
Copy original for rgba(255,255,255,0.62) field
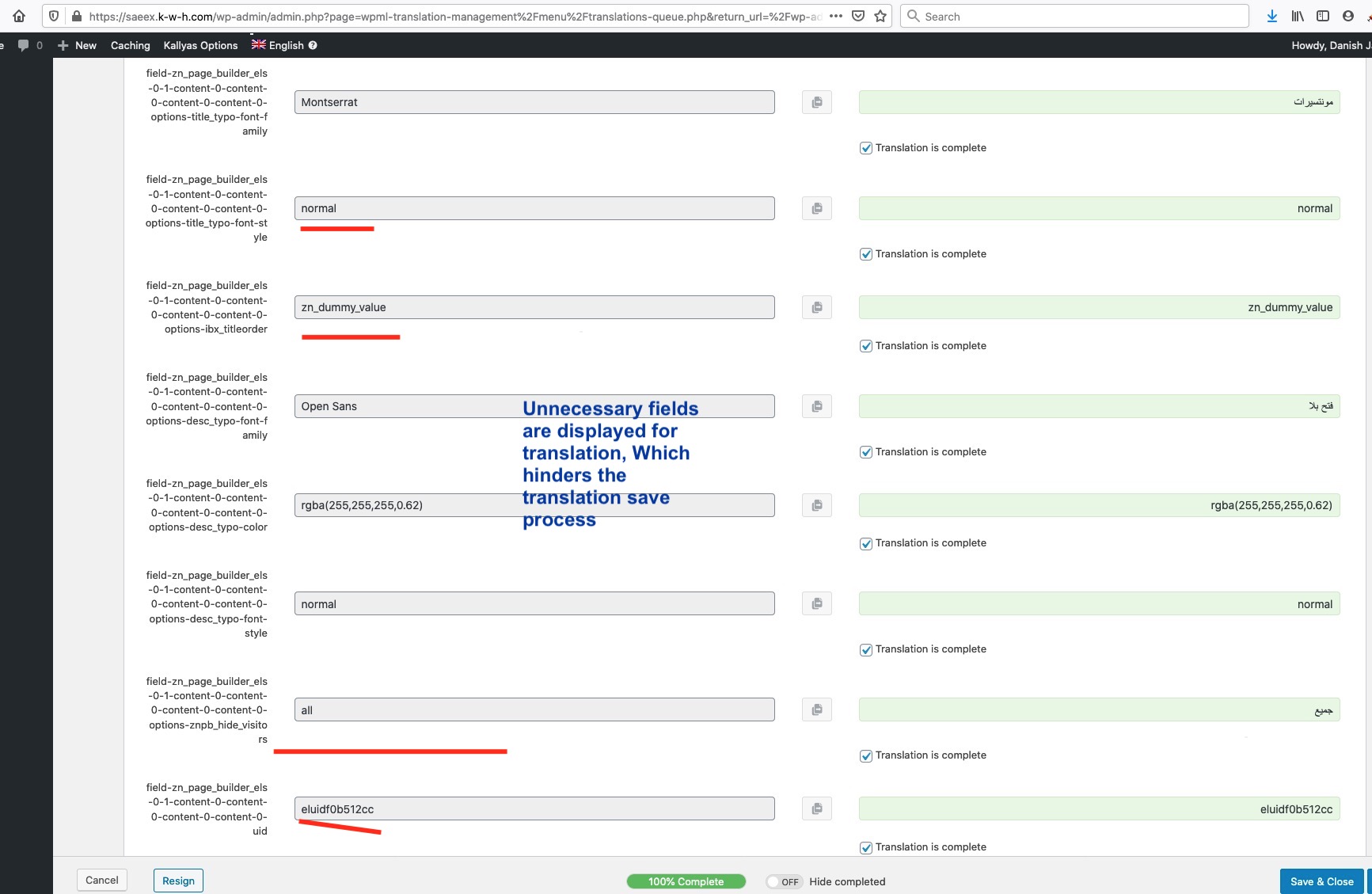(x=817, y=505)
